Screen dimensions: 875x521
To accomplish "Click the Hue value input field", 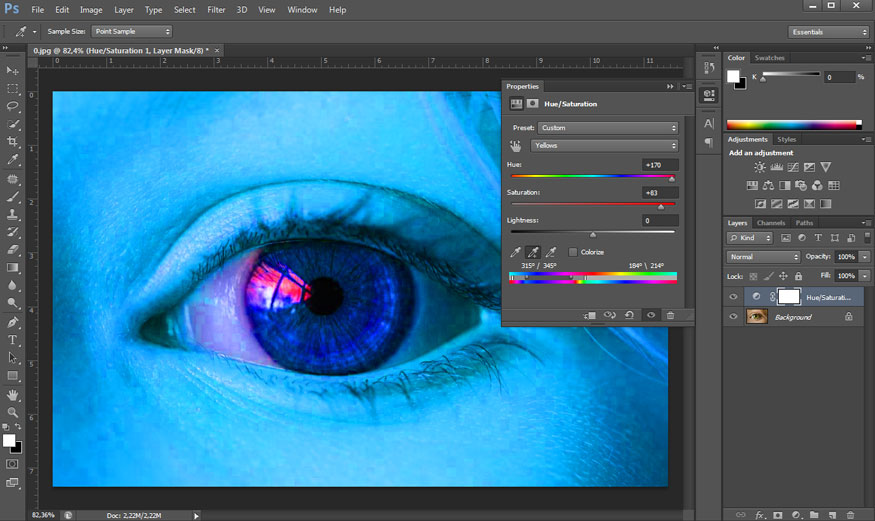I will click(x=660, y=165).
